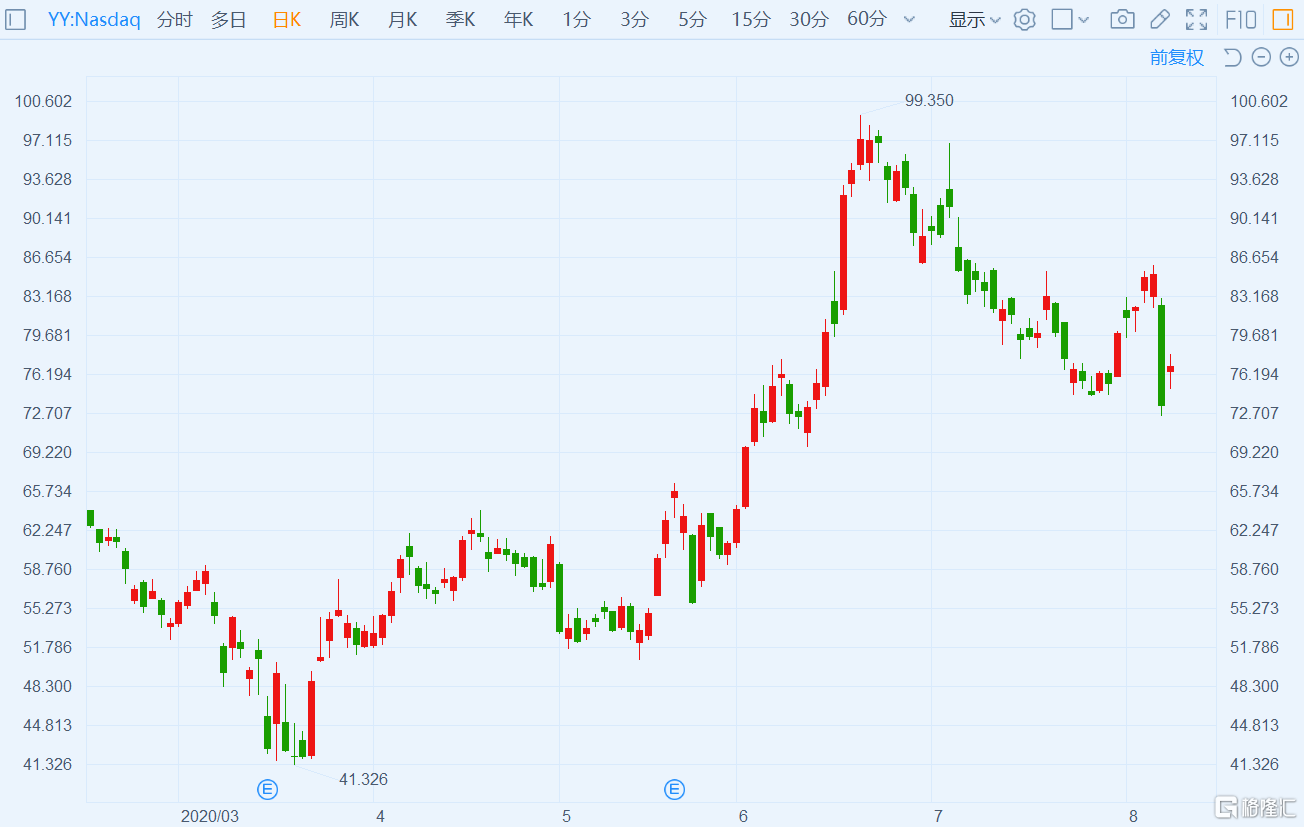Viewport: 1304px width, 827px height.
Task: Select the 15分 interval
Action: (x=750, y=20)
